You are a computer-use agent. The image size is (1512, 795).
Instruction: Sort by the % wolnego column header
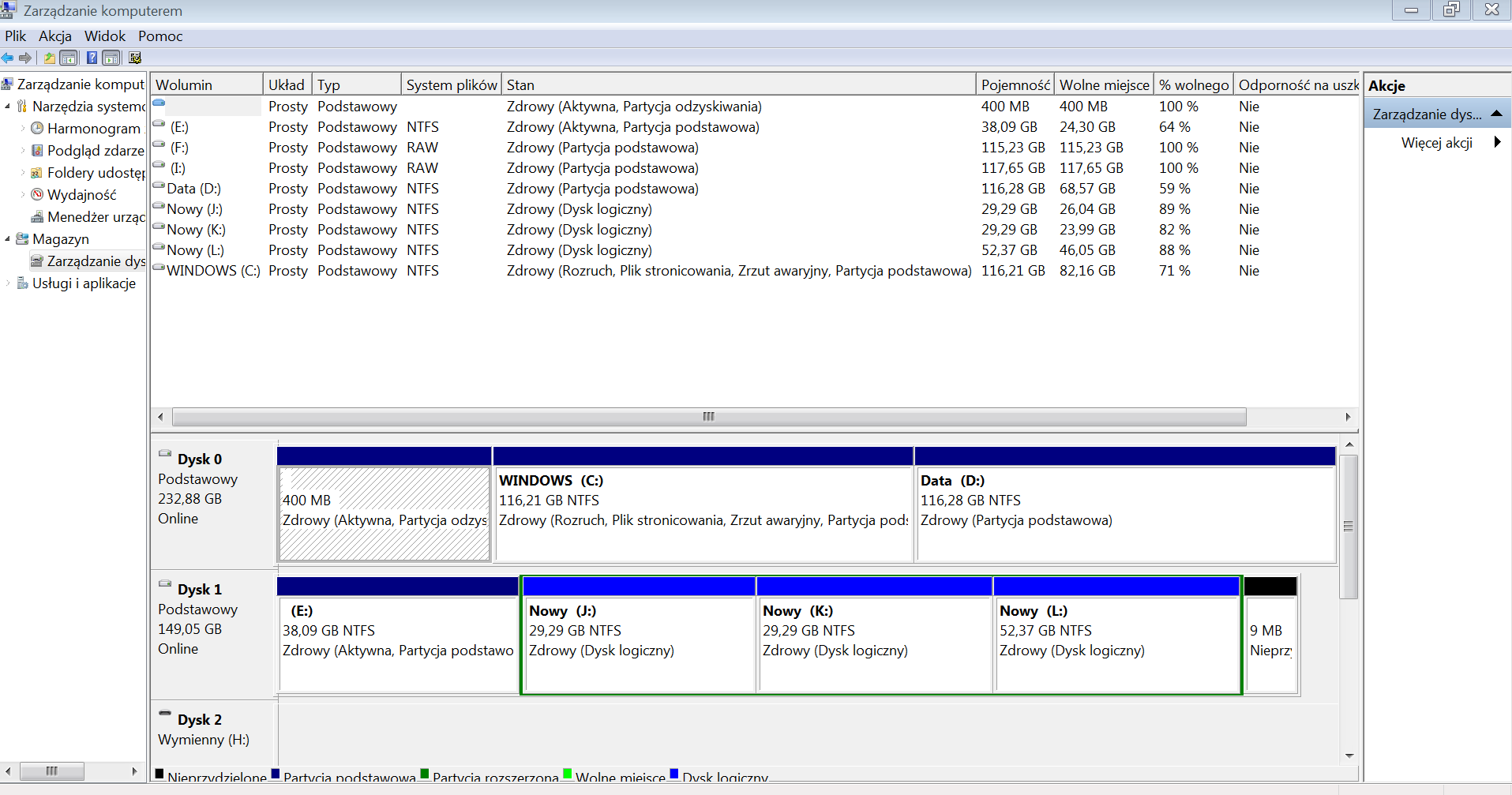1194,84
